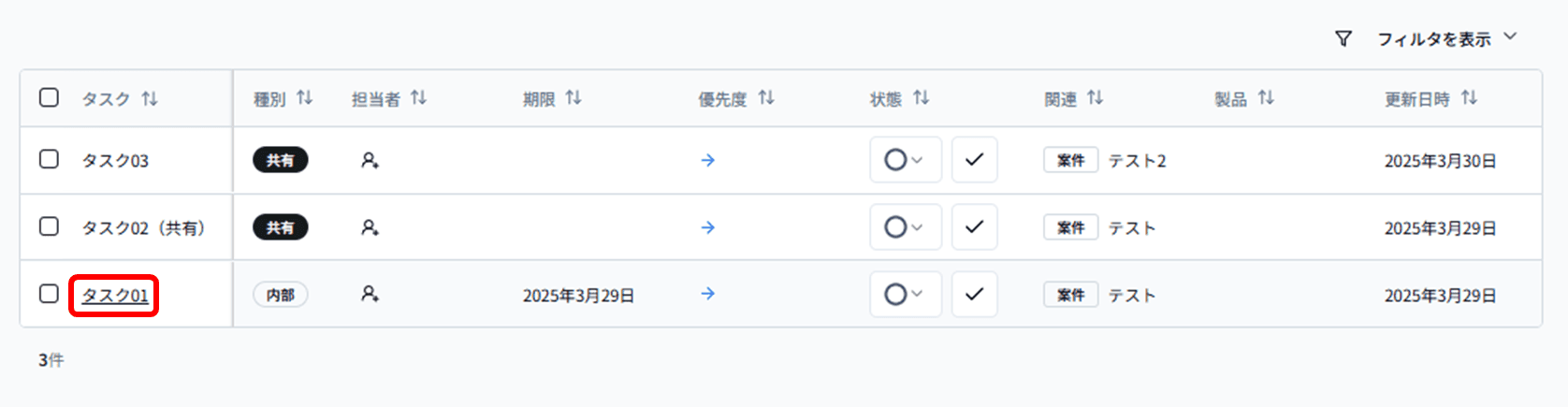
Task: Sort by the タスク column sort arrows
Action: click(x=150, y=98)
